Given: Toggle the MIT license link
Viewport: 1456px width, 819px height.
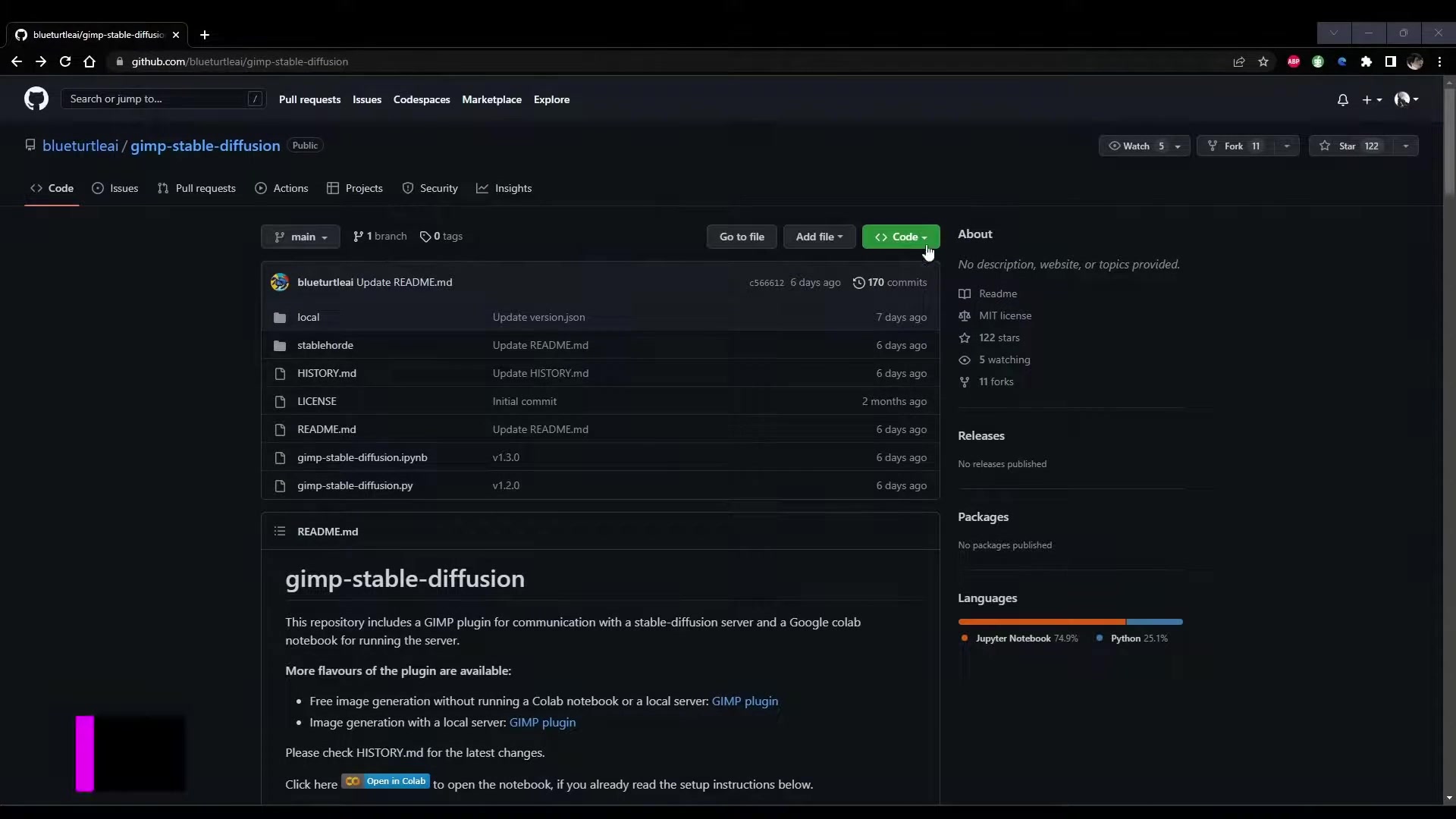Looking at the screenshot, I should (1004, 315).
